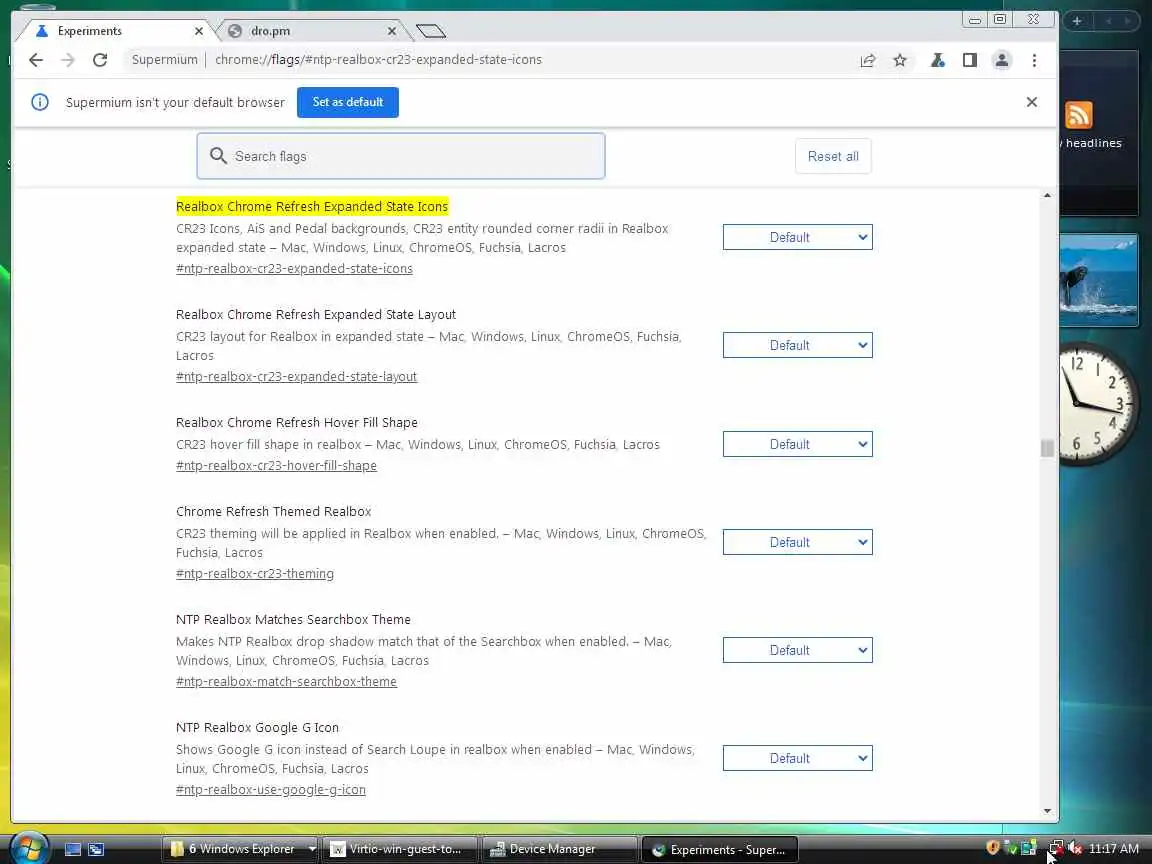This screenshot has width=1152, height=864.
Task: Click the NTP Realbox Google G Icon title
Action: click(257, 727)
